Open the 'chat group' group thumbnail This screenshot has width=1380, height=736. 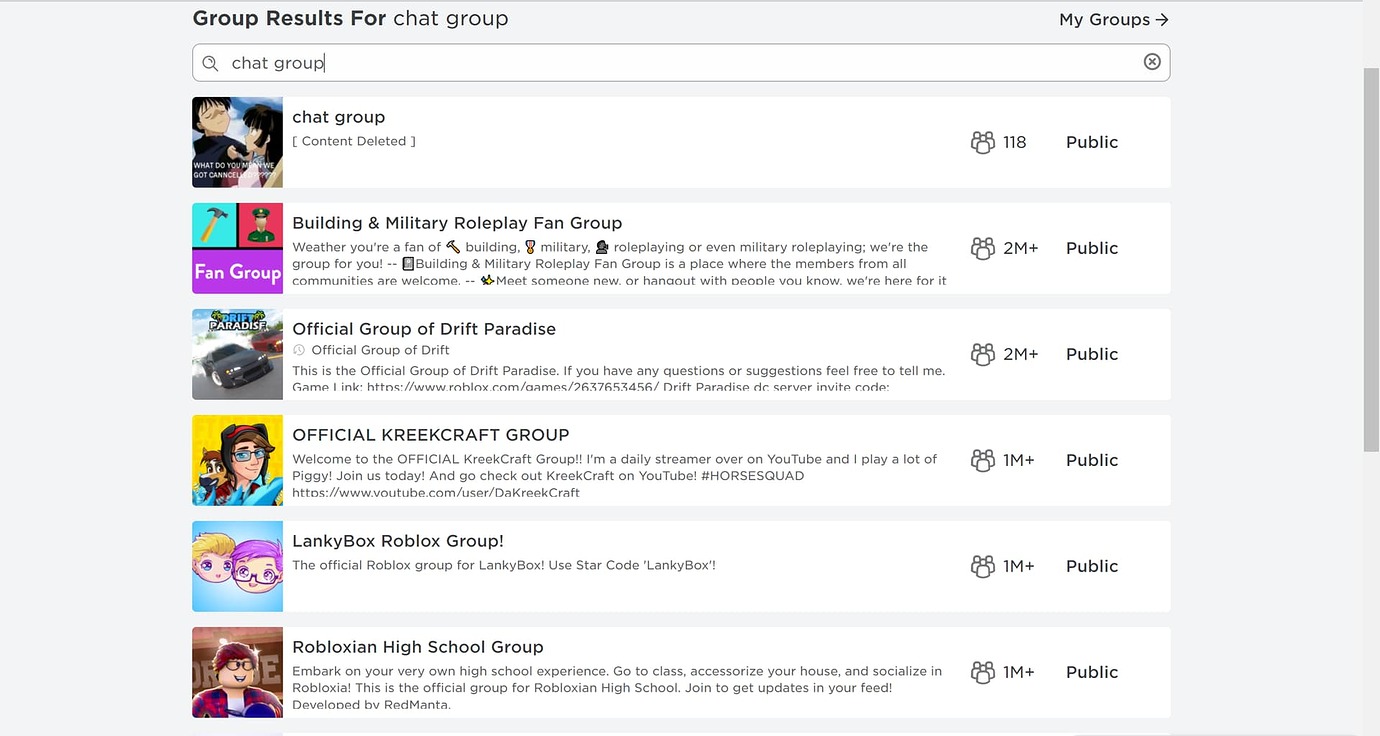click(x=237, y=142)
